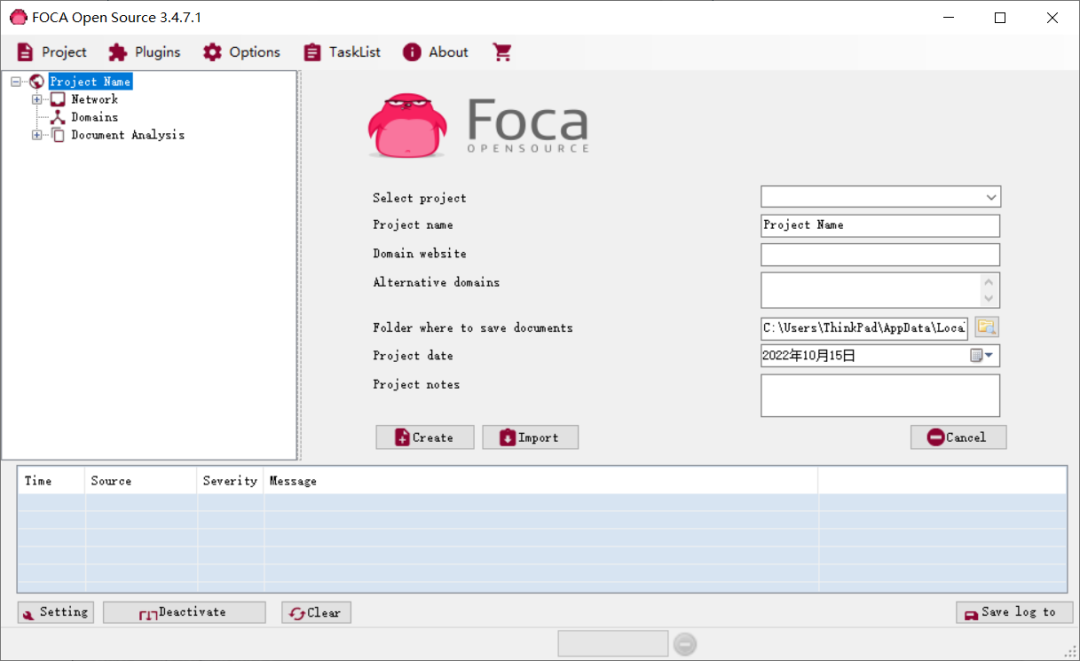1080x661 pixels.
Task: Click the Select project label
Action: tap(419, 198)
